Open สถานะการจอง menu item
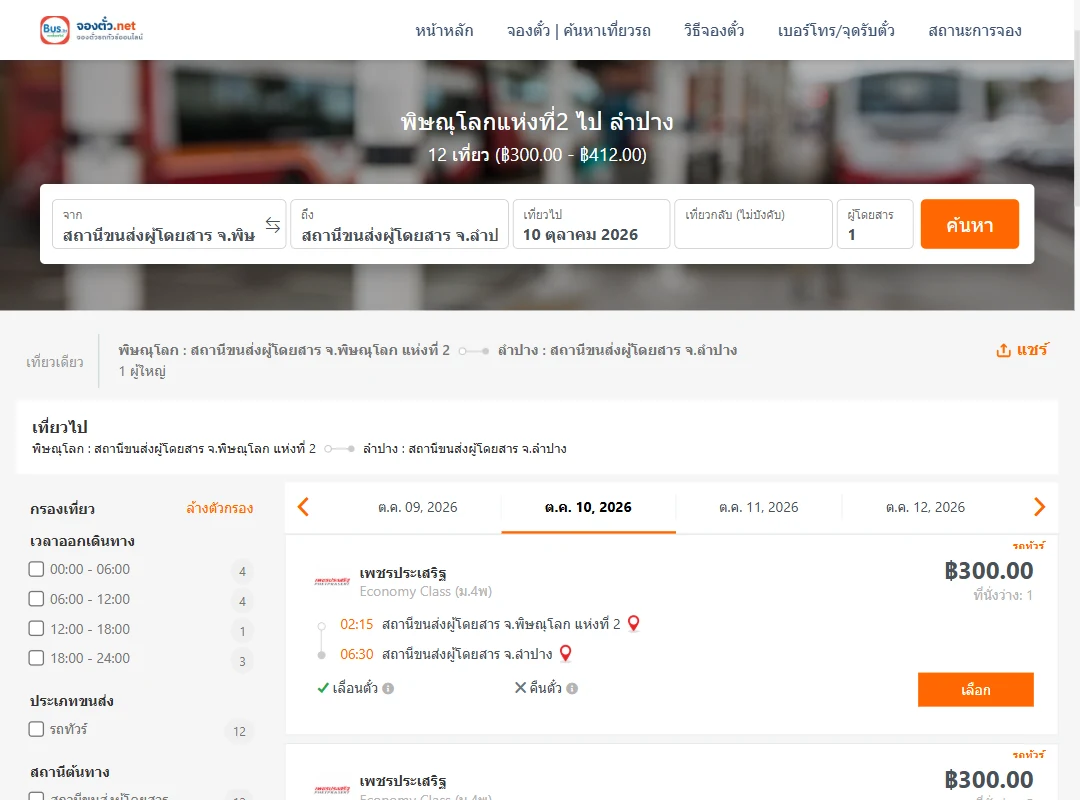 coord(975,30)
